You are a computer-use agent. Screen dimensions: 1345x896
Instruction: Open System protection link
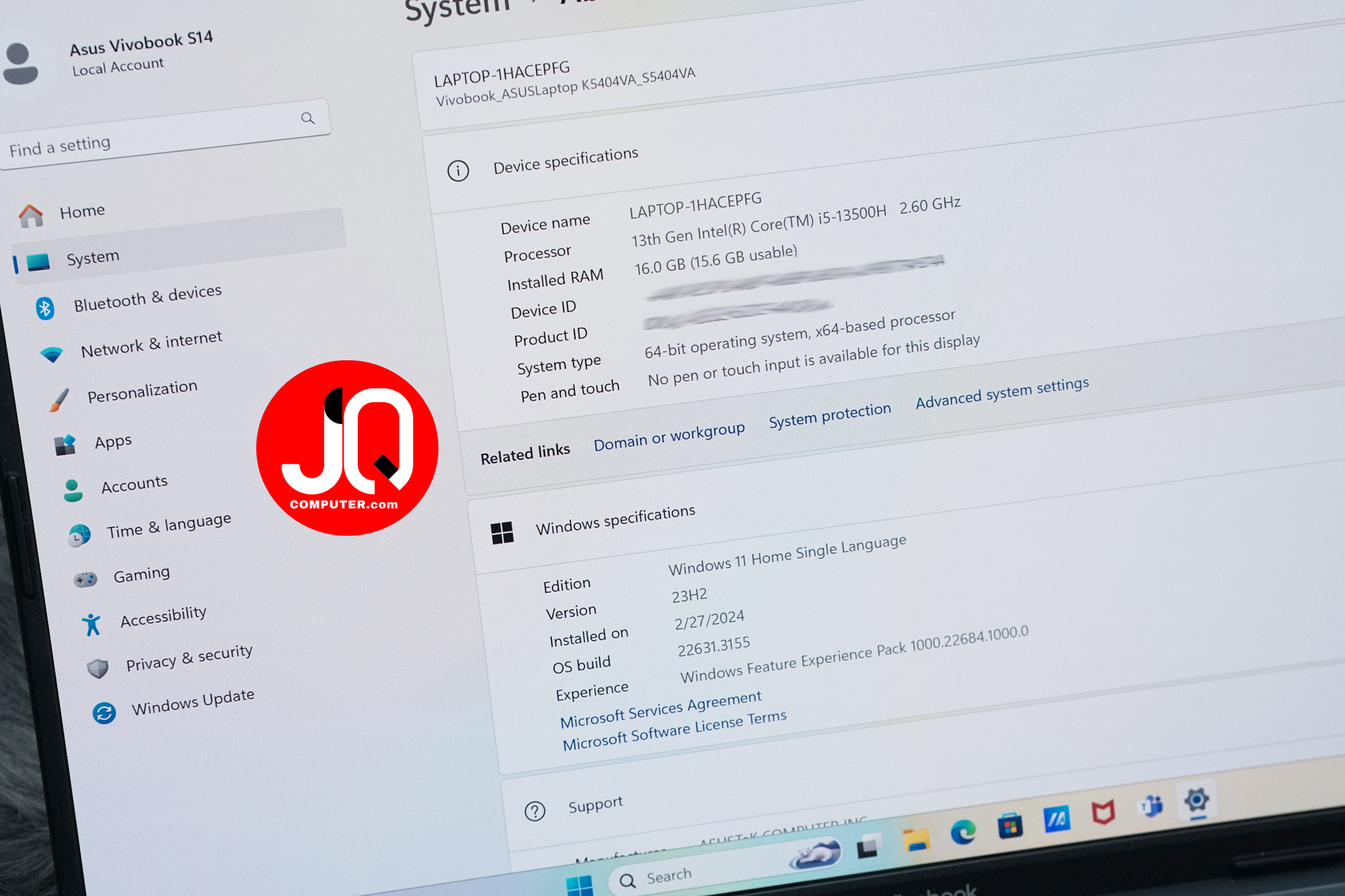tap(830, 415)
